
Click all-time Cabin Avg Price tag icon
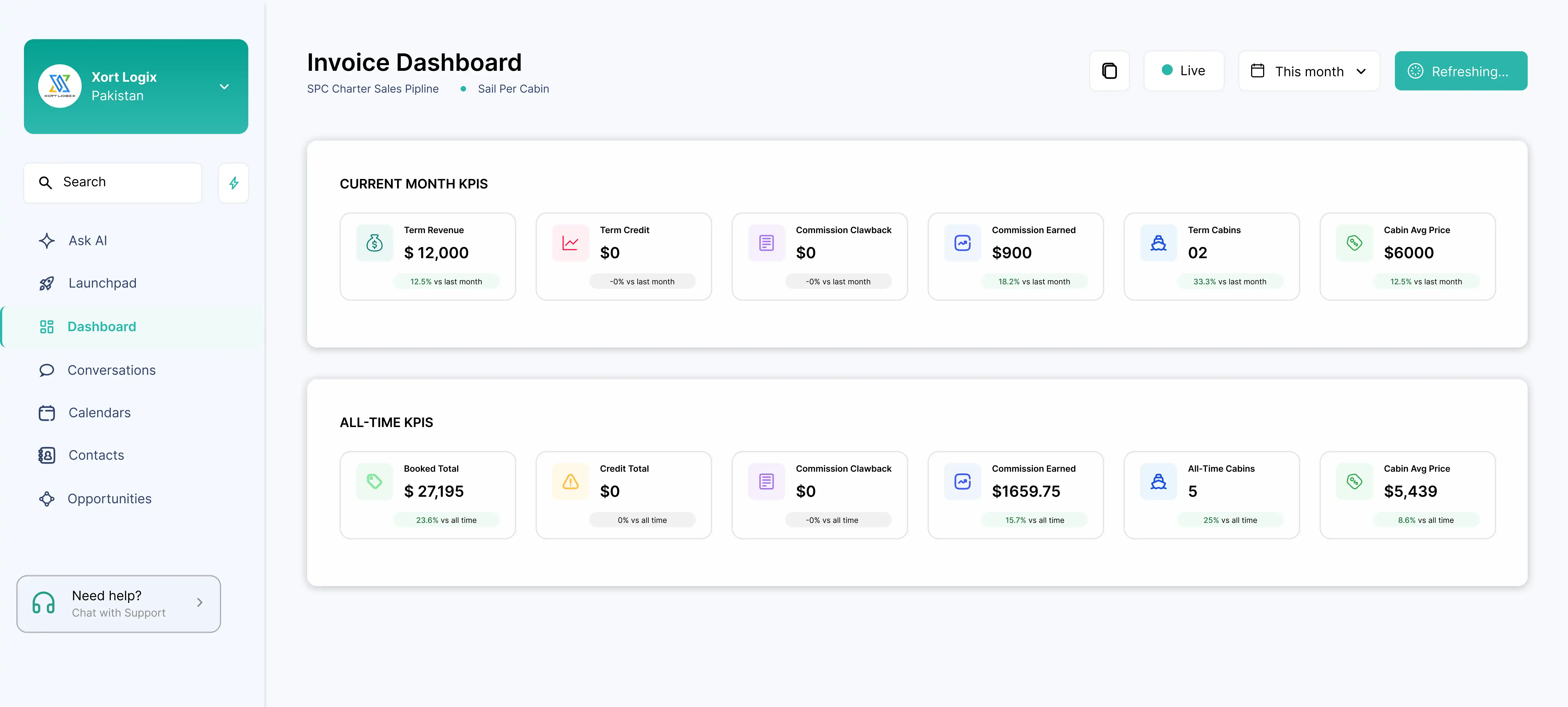pos(1354,482)
